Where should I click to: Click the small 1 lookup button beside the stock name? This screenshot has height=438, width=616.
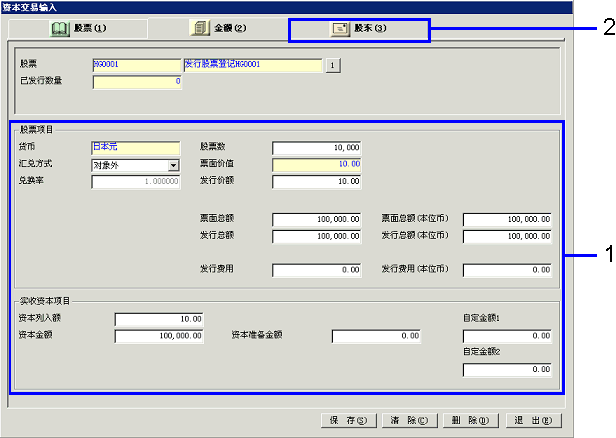pyautogui.click(x=333, y=65)
